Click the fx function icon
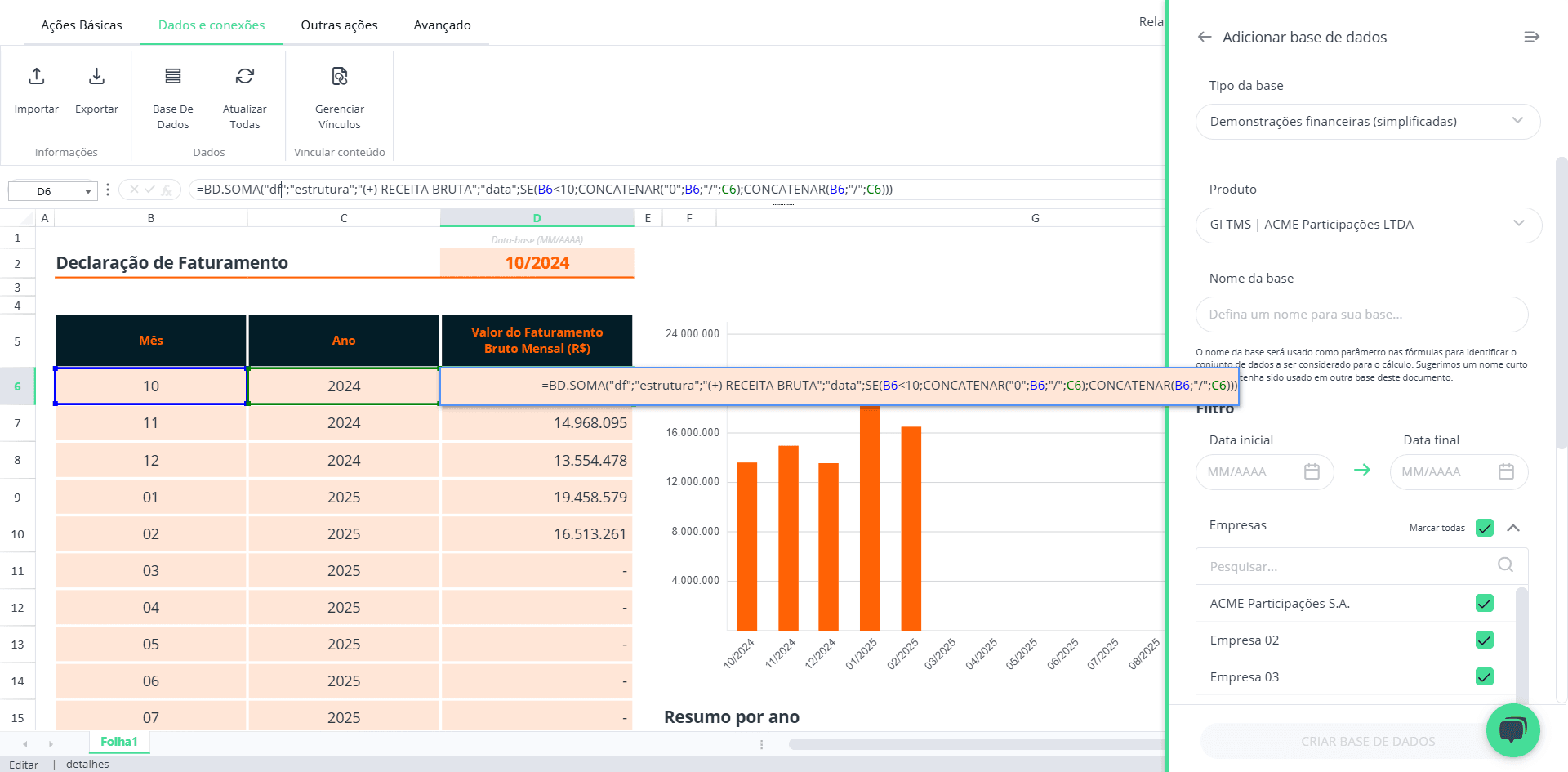 point(167,190)
